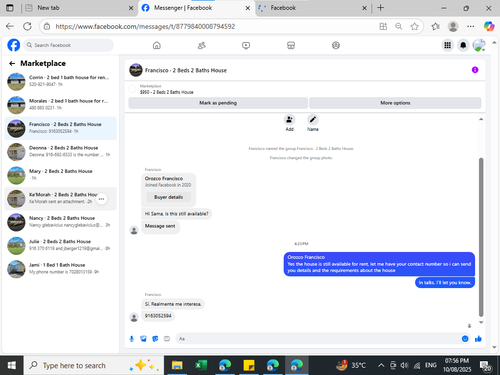The width and height of the screenshot is (500, 375).
Task: Click the Name pencil edit icon
Action: pos(313,119)
